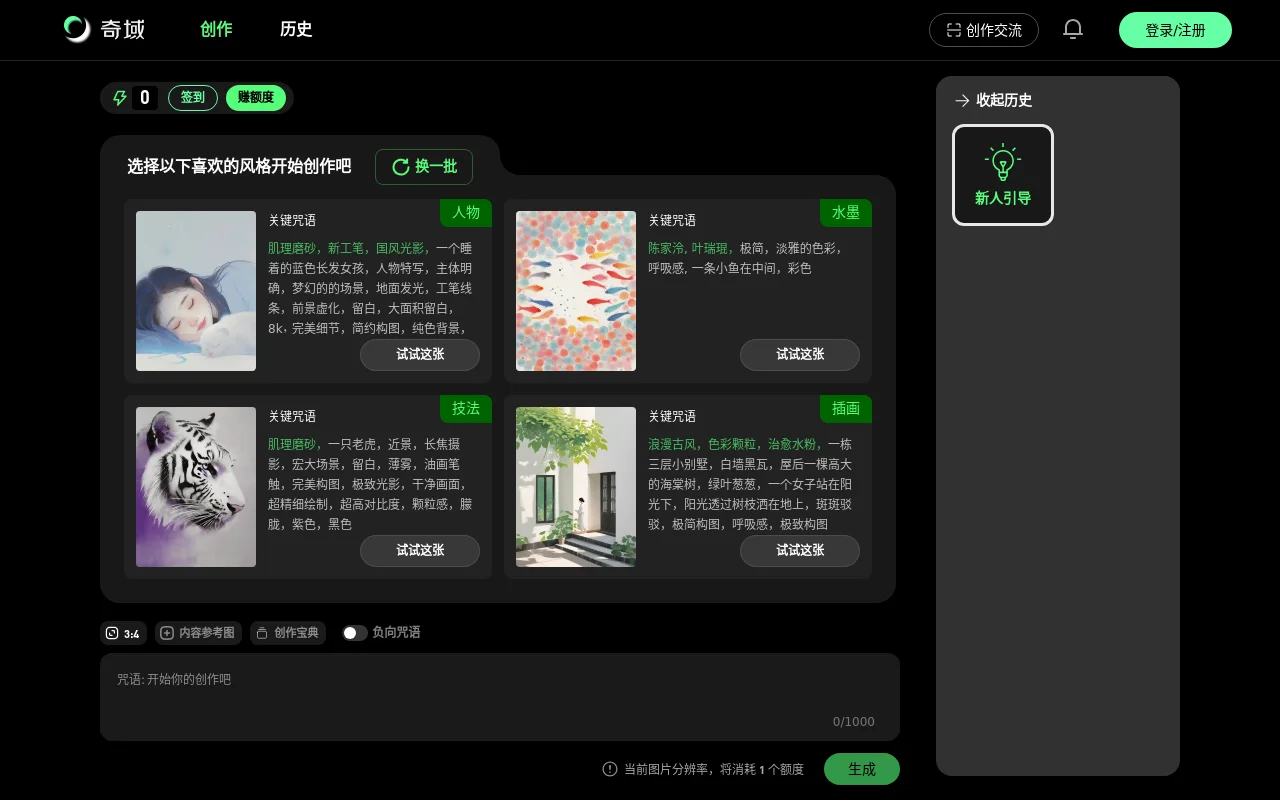Click the 登录/注册 button
This screenshot has height=800, width=1280.
tap(1175, 30)
